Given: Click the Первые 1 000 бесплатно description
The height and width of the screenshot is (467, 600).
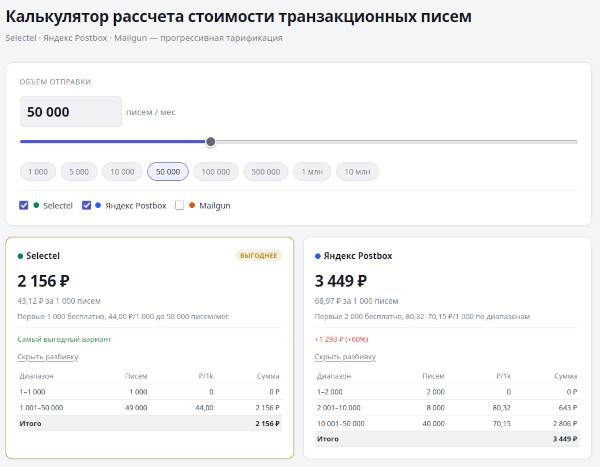Looking at the screenshot, I should click(123, 317).
